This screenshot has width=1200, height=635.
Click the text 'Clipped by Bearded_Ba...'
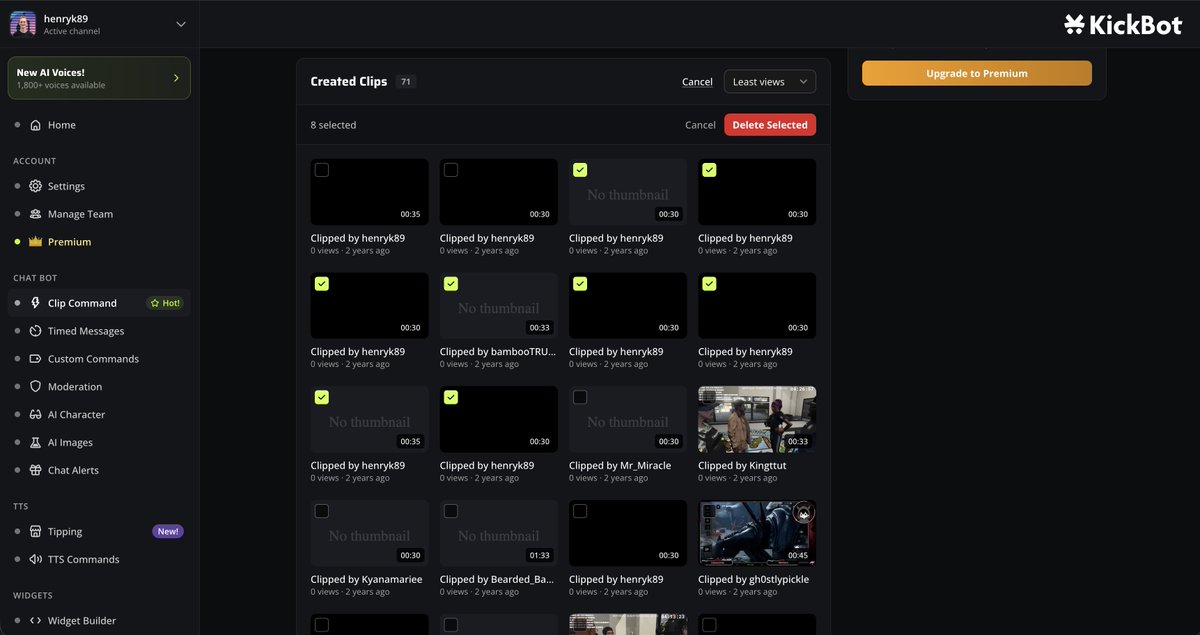coord(497,580)
